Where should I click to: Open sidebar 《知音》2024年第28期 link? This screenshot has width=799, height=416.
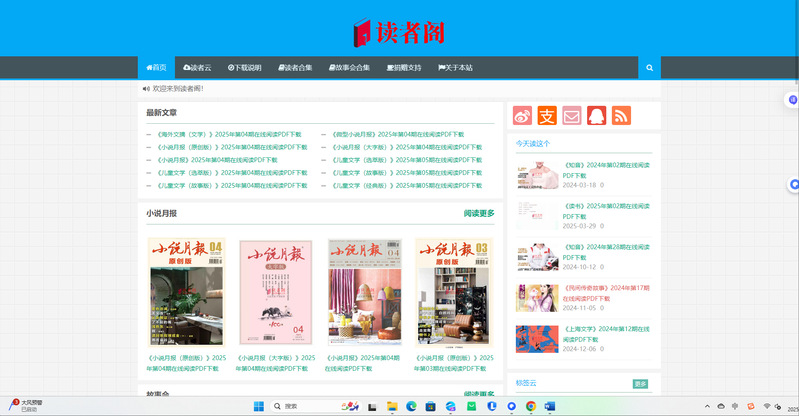pyautogui.click(x=606, y=252)
